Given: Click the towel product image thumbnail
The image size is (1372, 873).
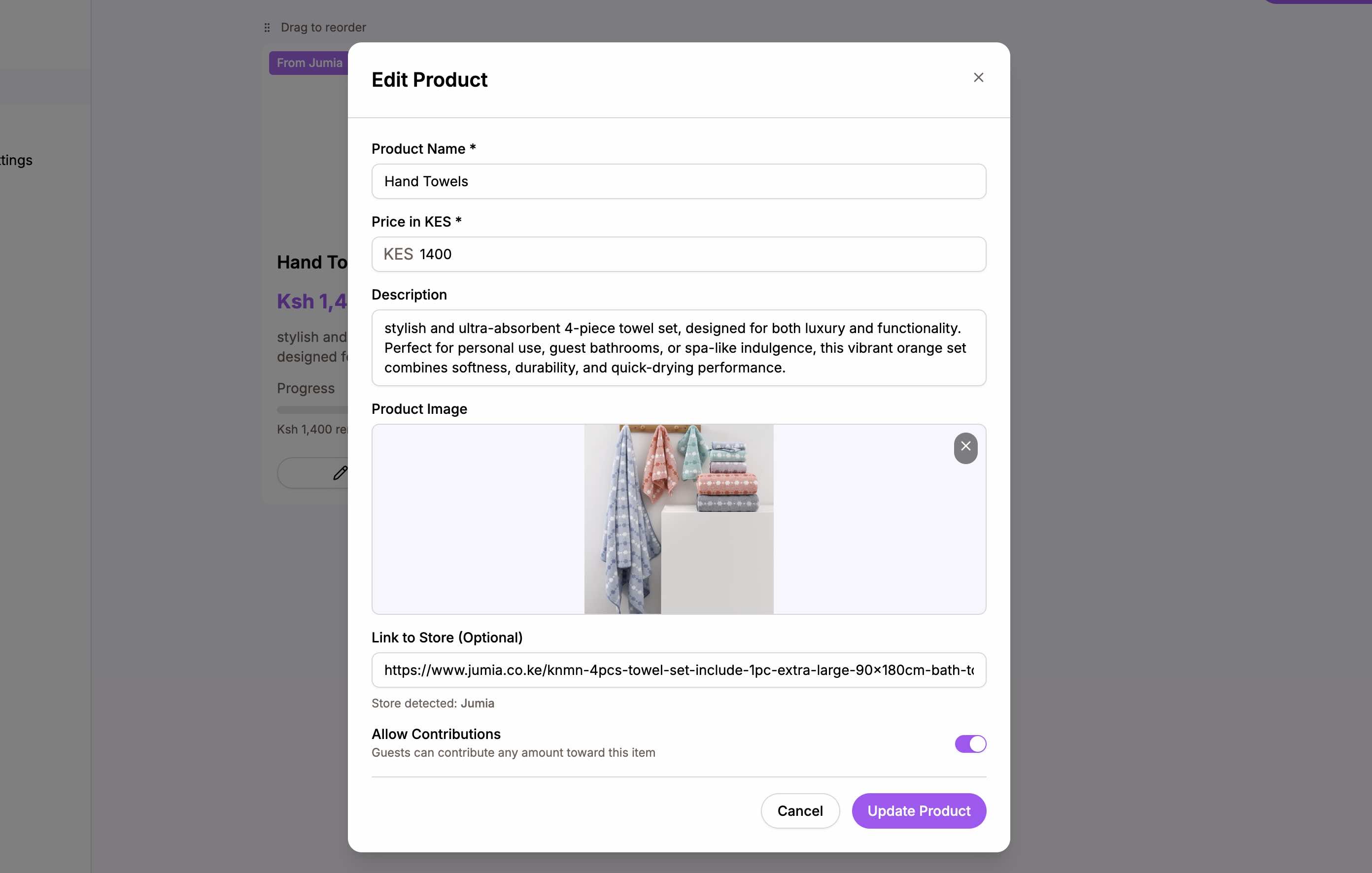Looking at the screenshot, I should (x=678, y=519).
